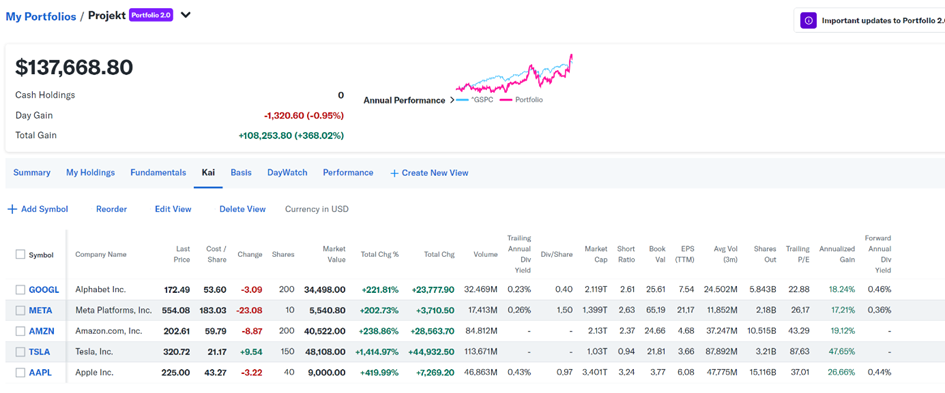Open the Performance tab

pyautogui.click(x=348, y=172)
